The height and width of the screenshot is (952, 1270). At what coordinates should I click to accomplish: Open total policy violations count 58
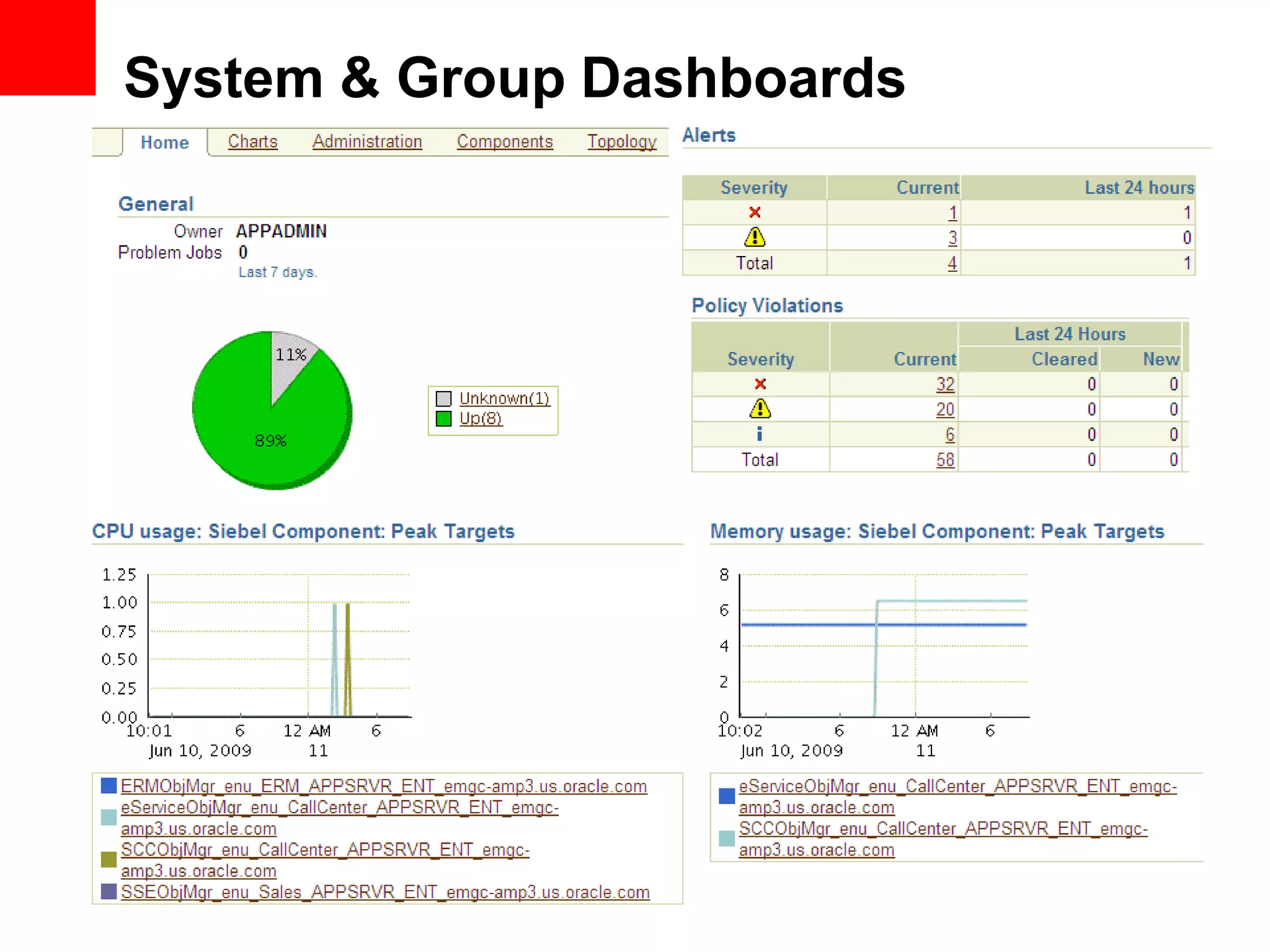pos(945,460)
